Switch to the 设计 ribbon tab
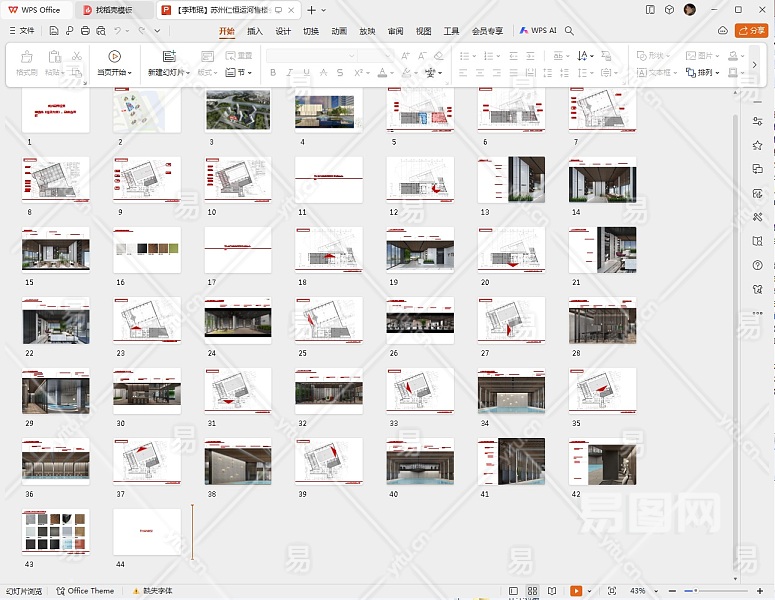Image resolution: width=775 pixels, height=600 pixels. pyautogui.click(x=283, y=31)
